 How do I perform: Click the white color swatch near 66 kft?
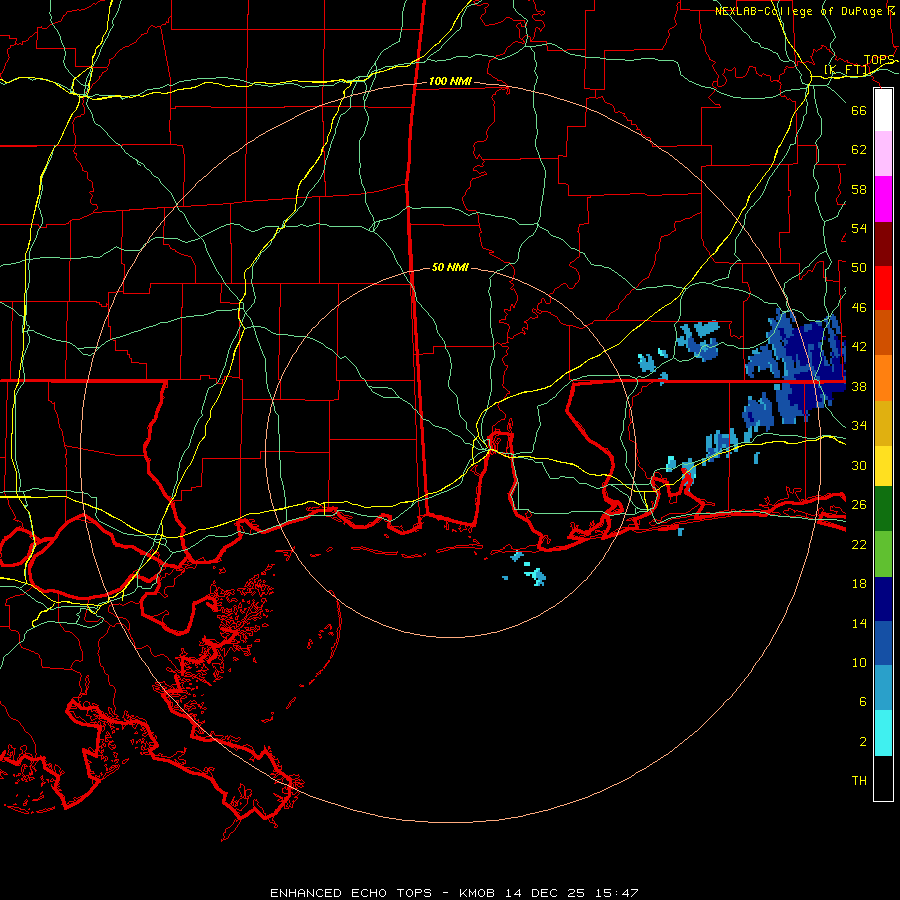coord(883,110)
